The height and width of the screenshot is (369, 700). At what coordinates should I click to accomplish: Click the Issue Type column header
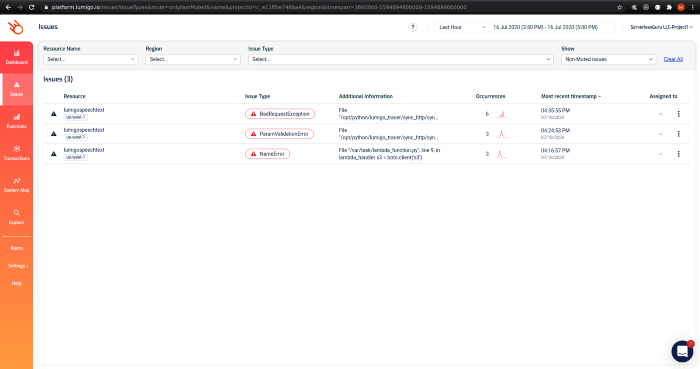[x=257, y=96]
